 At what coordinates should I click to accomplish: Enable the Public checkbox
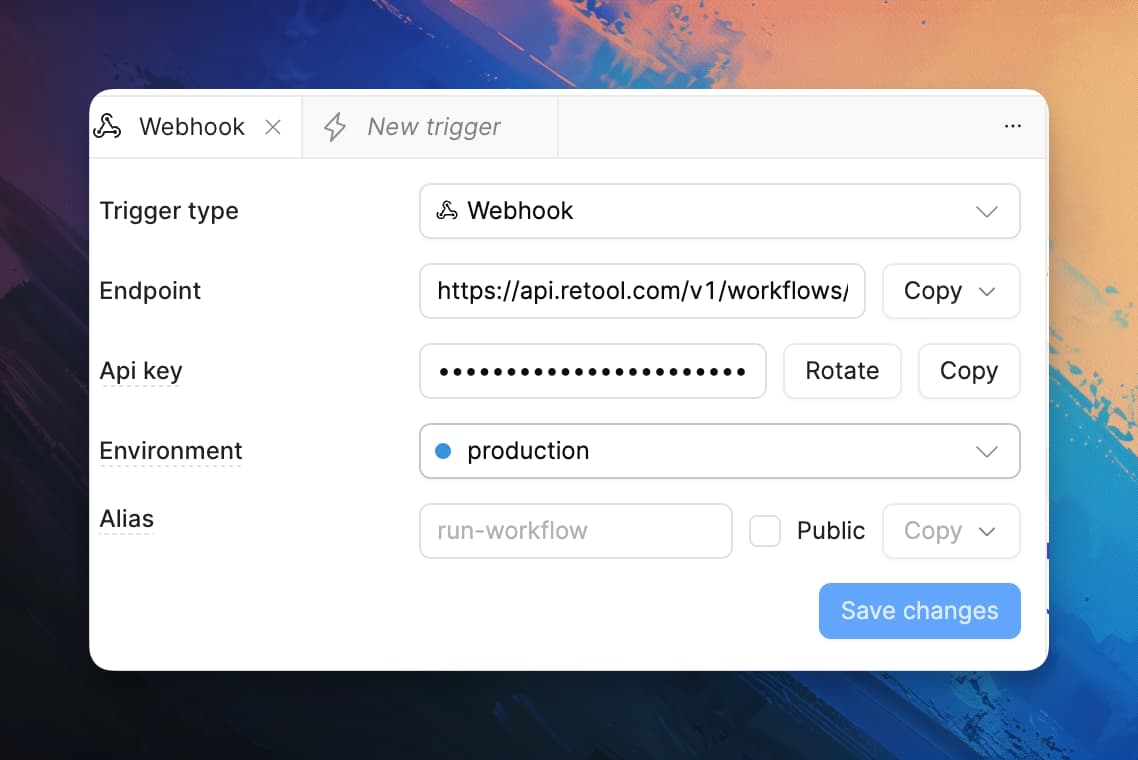[765, 531]
